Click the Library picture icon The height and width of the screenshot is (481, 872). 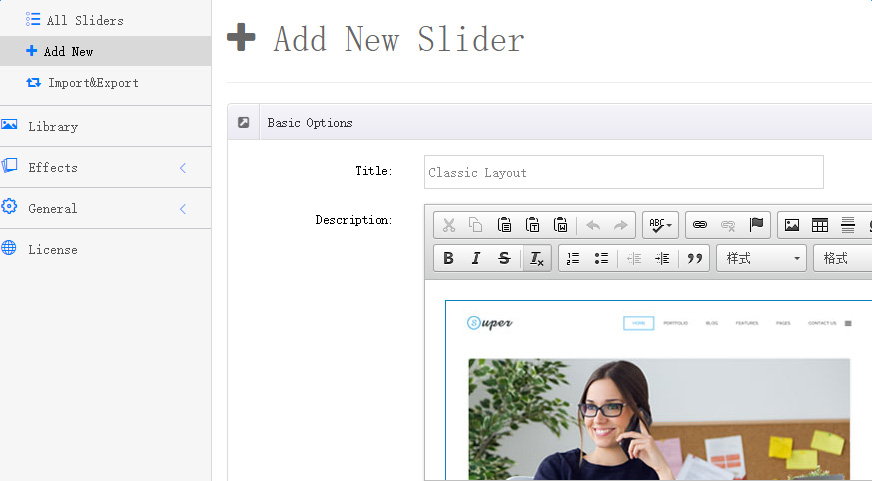(9, 124)
